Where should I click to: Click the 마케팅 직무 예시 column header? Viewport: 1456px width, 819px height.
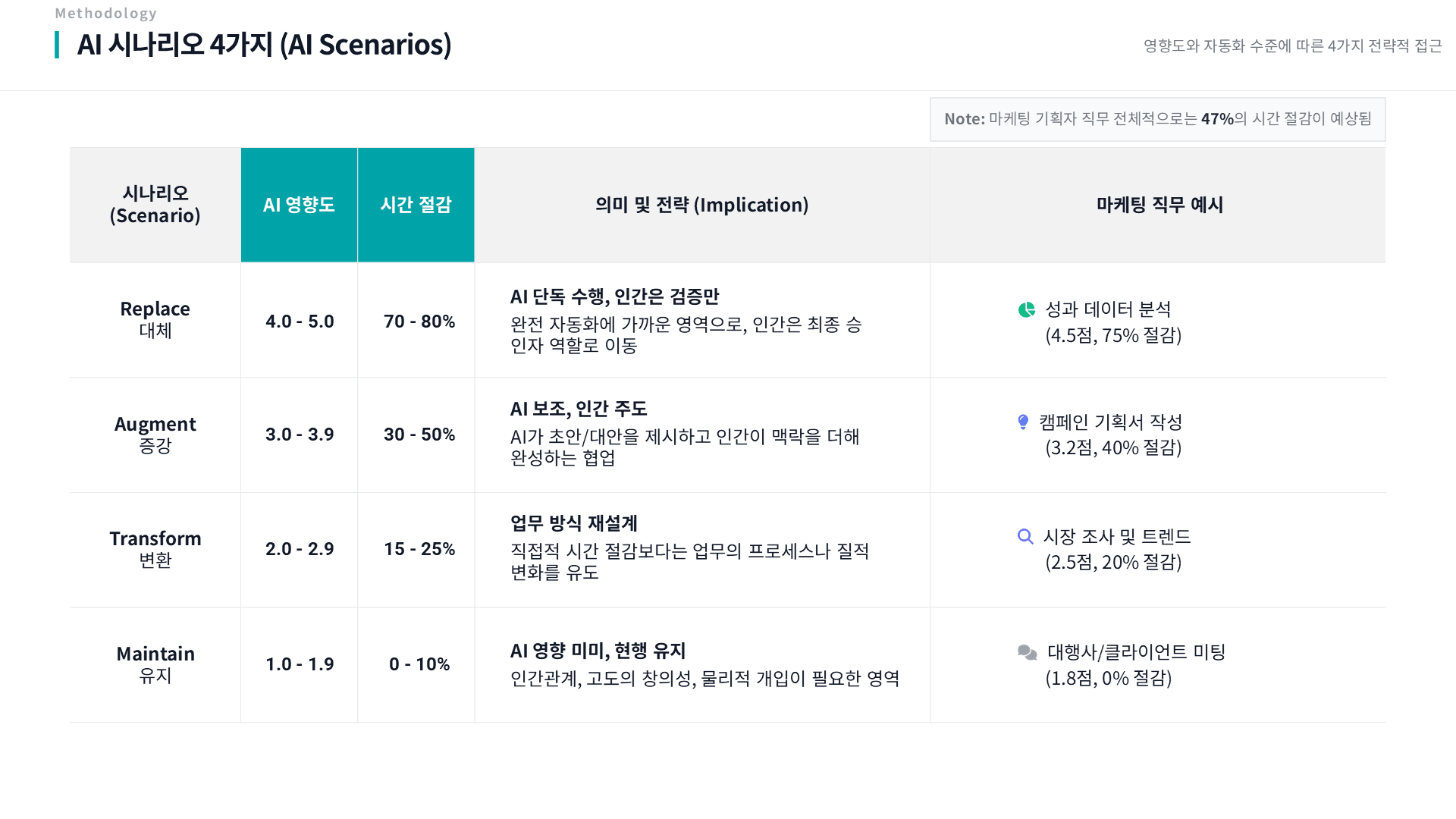tap(1159, 205)
